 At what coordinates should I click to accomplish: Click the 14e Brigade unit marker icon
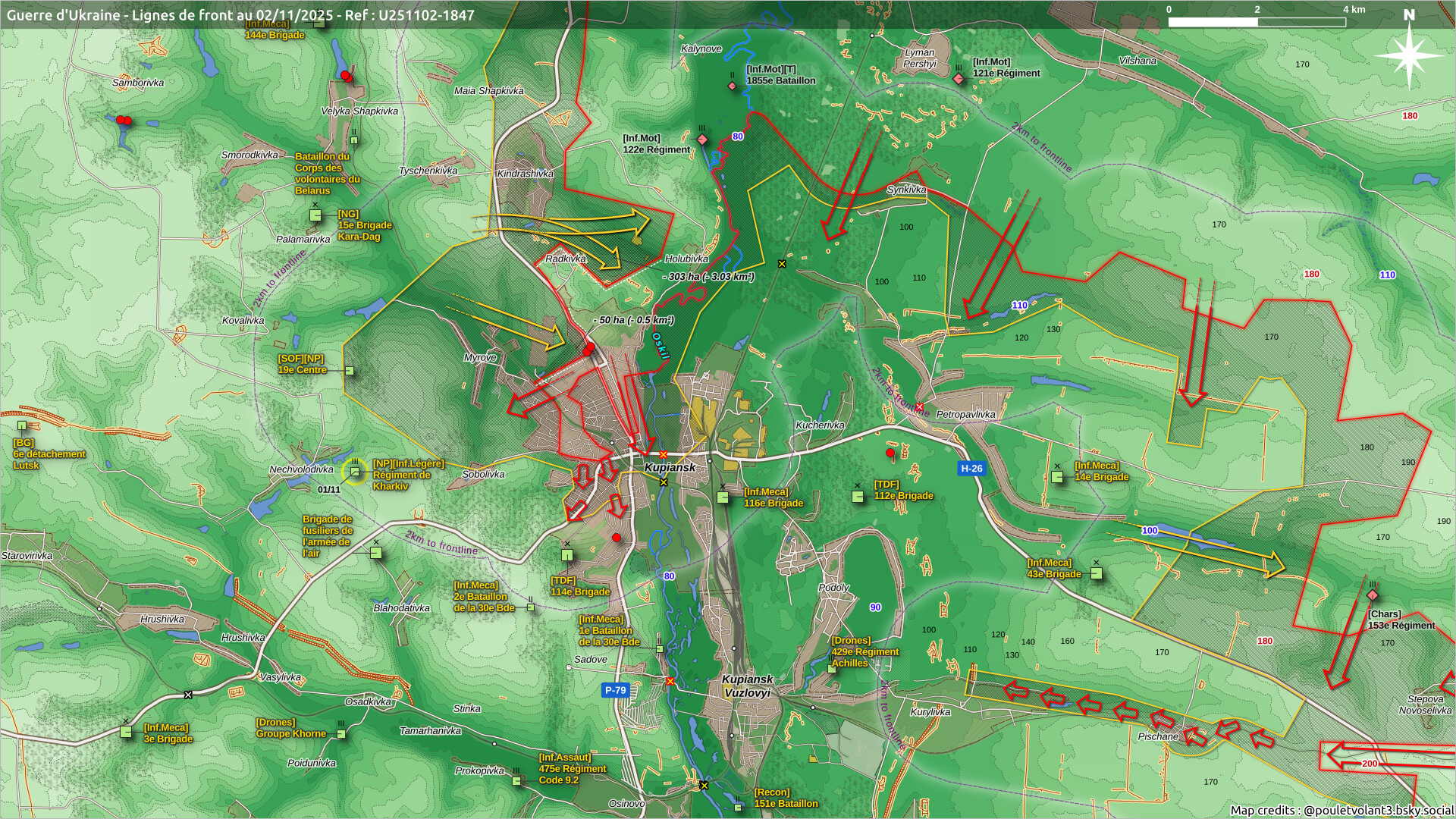point(1057,477)
